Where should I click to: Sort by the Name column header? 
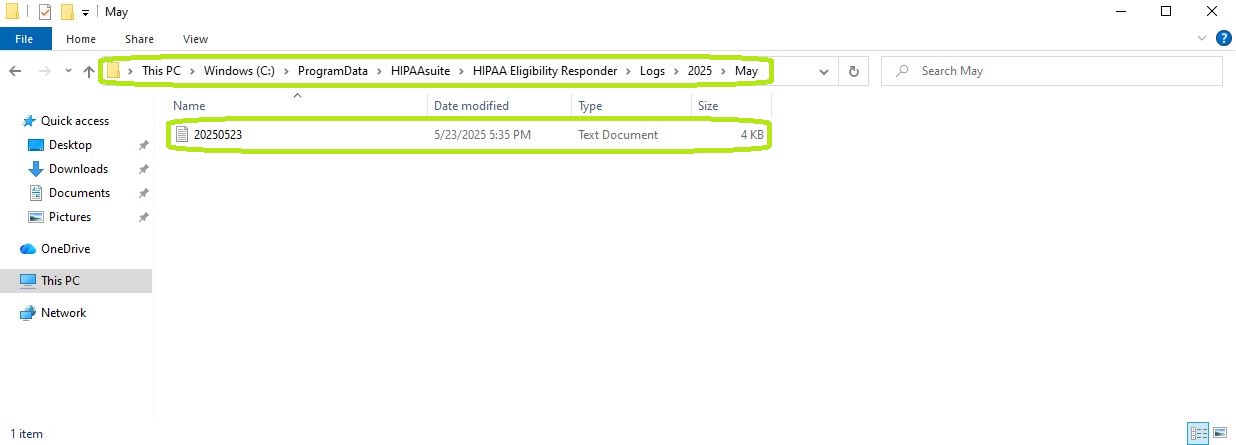298,105
